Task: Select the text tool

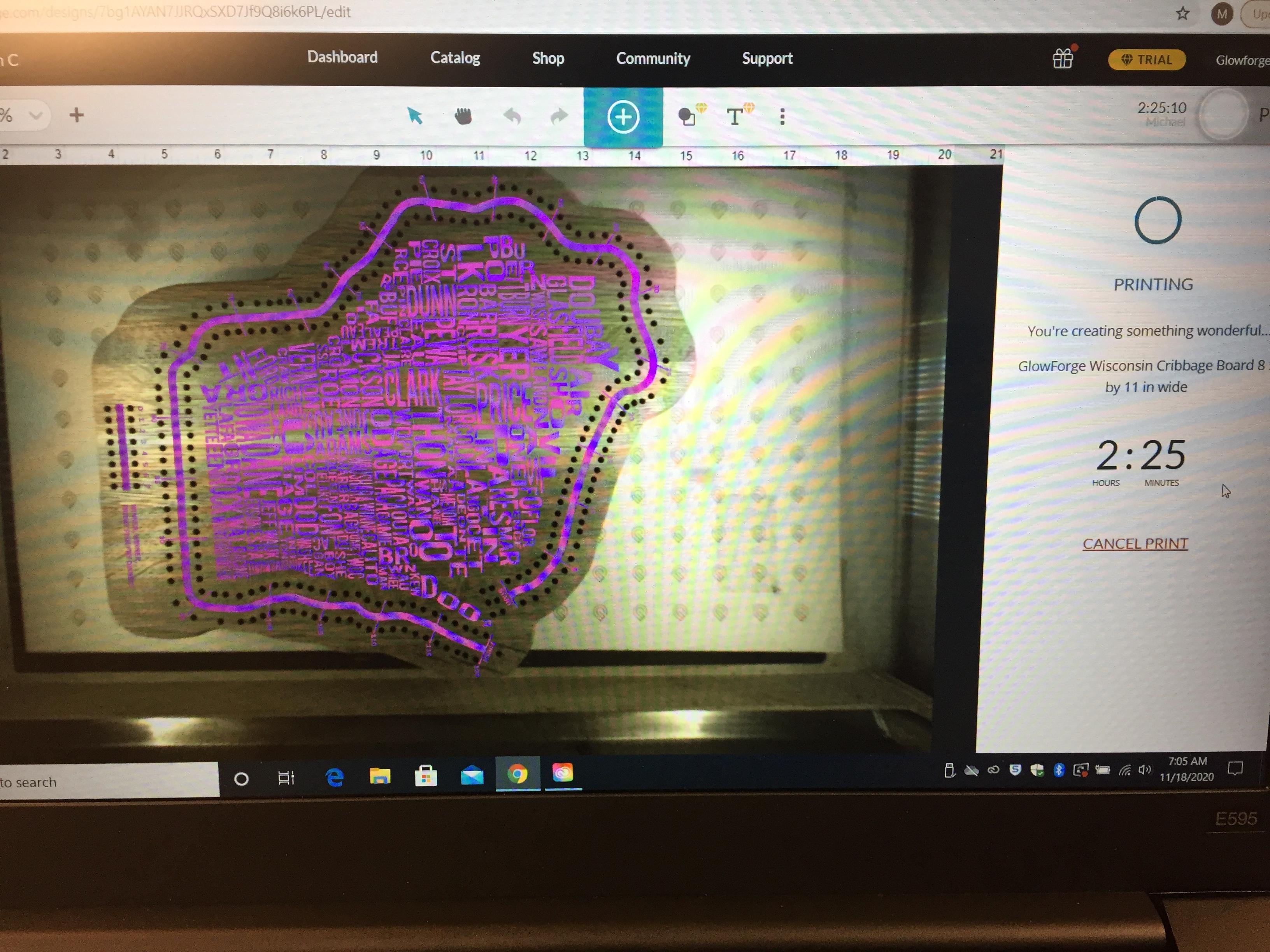Action: click(734, 117)
